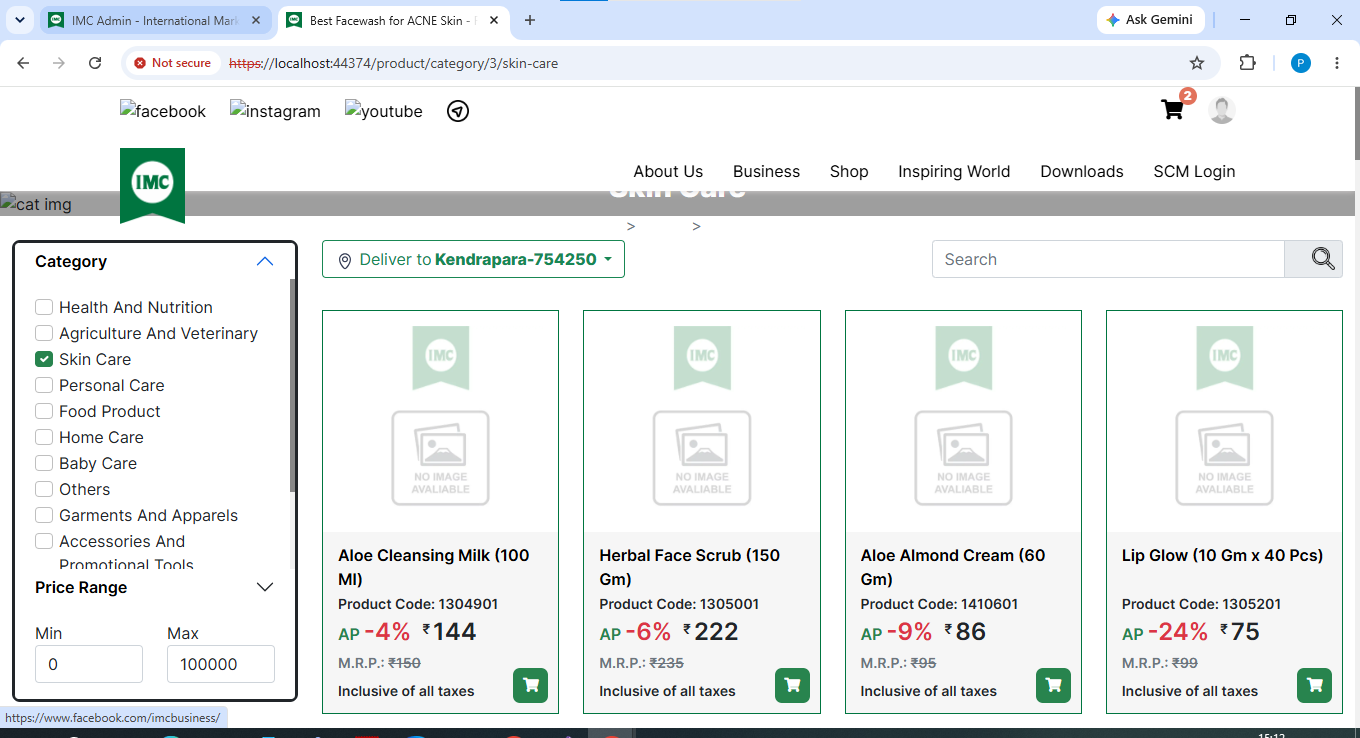Bookmark this page with star icon

click(x=1197, y=63)
